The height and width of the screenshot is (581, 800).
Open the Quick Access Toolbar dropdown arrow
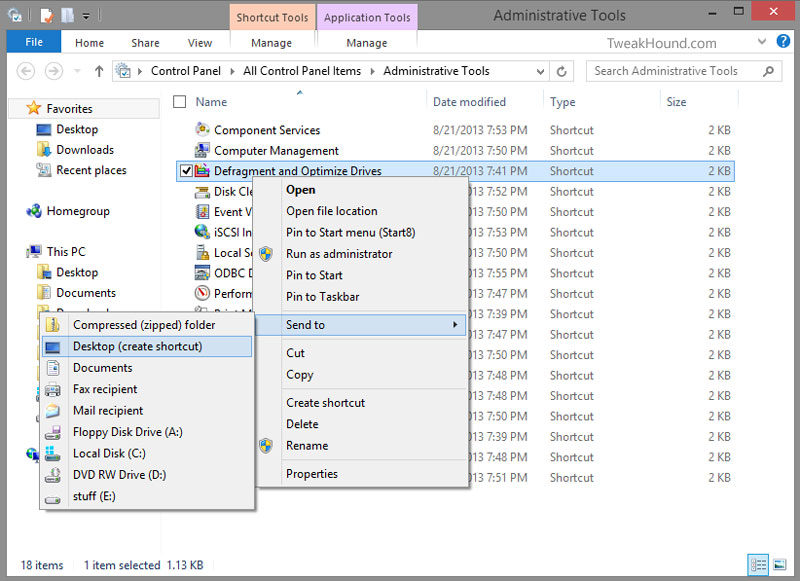[x=86, y=16]
